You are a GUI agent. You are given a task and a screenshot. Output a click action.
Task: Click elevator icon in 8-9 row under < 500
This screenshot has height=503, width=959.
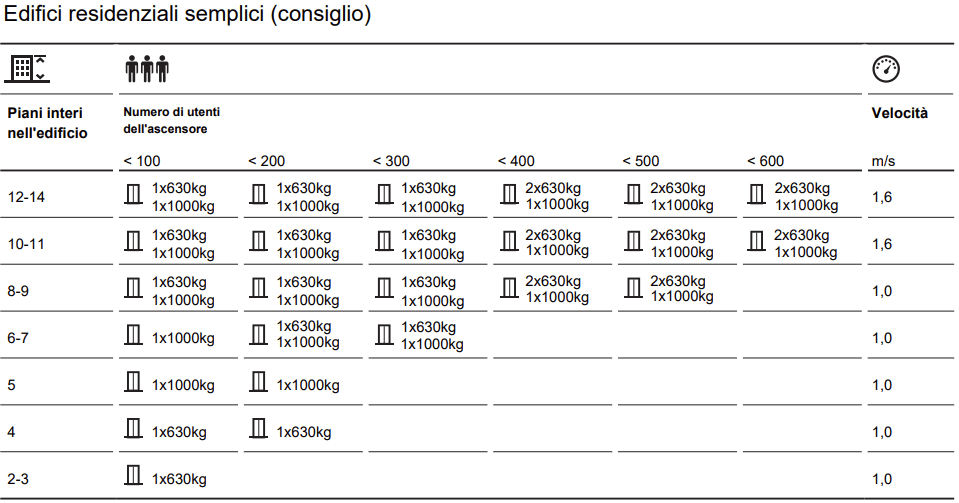[x=632, y=288]
